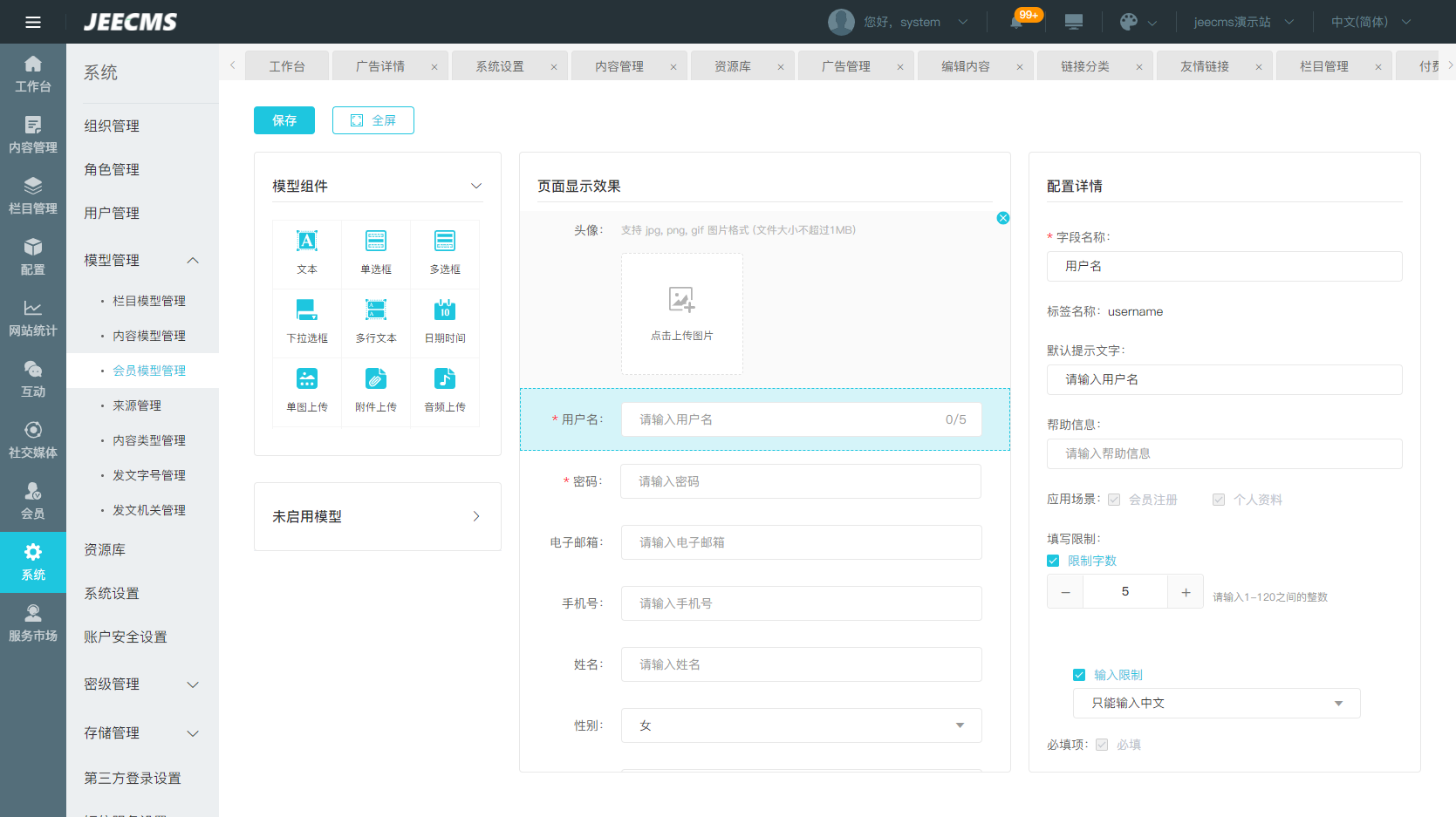Viewport: 1456px width, 817px height.
Task: Add a 多行文本 component
Action: coord(376,323)
